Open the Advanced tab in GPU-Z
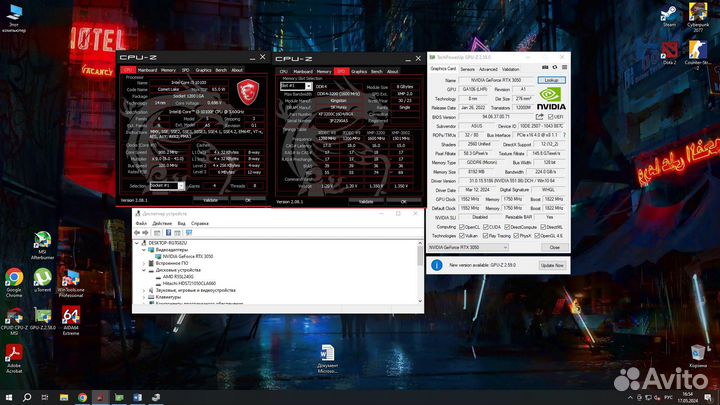The height and width of the screenshot is (405, 720). click(488, 69)
